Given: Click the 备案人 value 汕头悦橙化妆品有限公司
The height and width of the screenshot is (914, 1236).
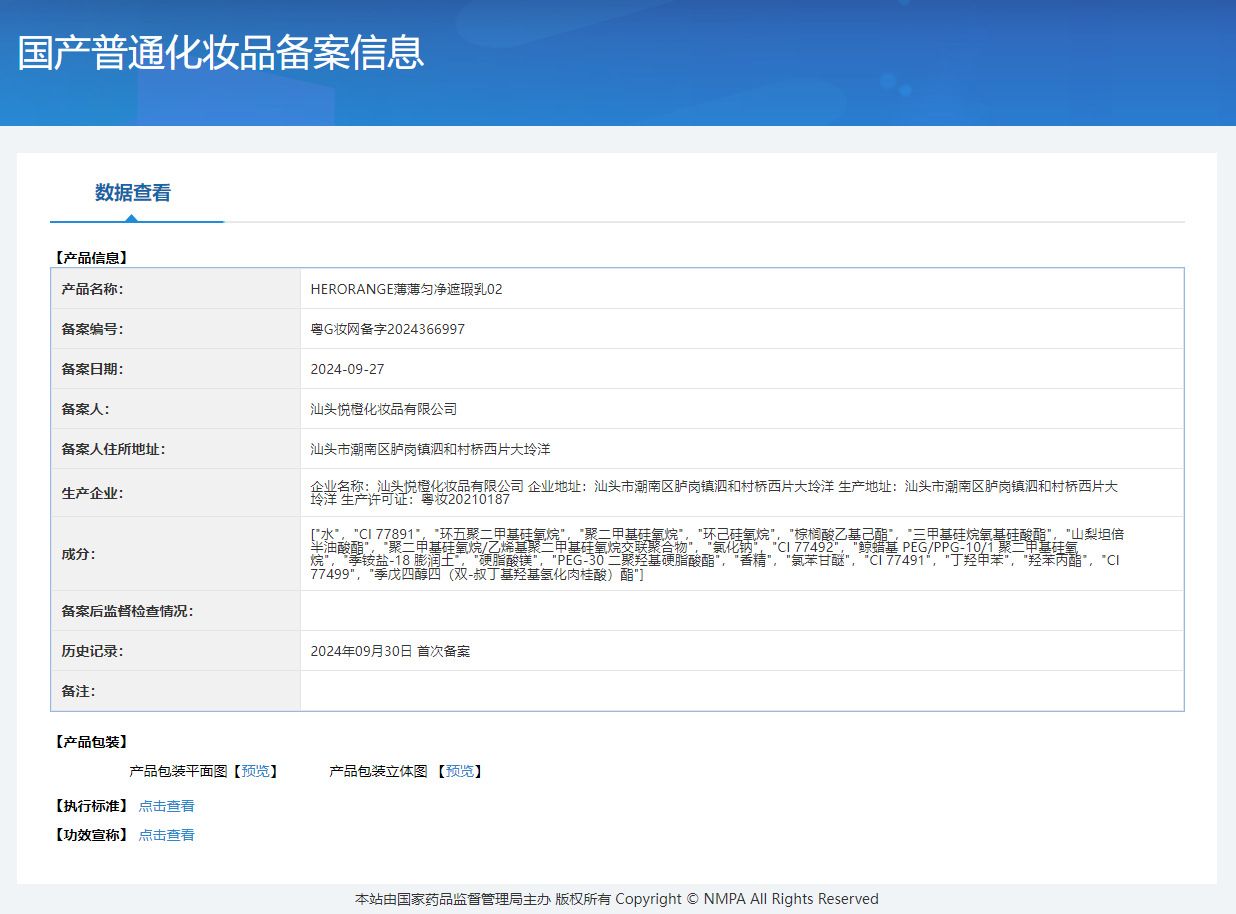Looking at the screenshot, I should (383, 409).
